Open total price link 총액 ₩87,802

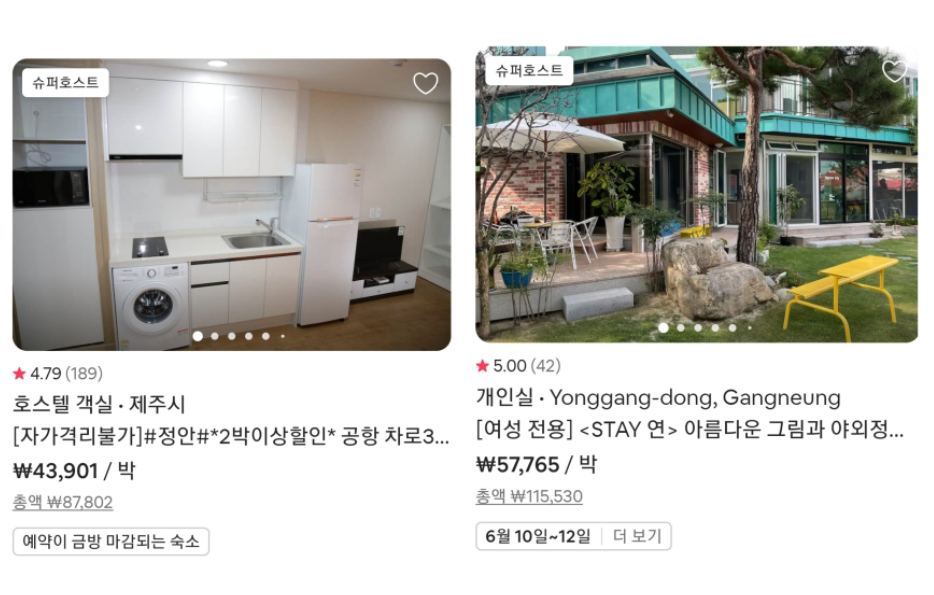coord(63,502)
